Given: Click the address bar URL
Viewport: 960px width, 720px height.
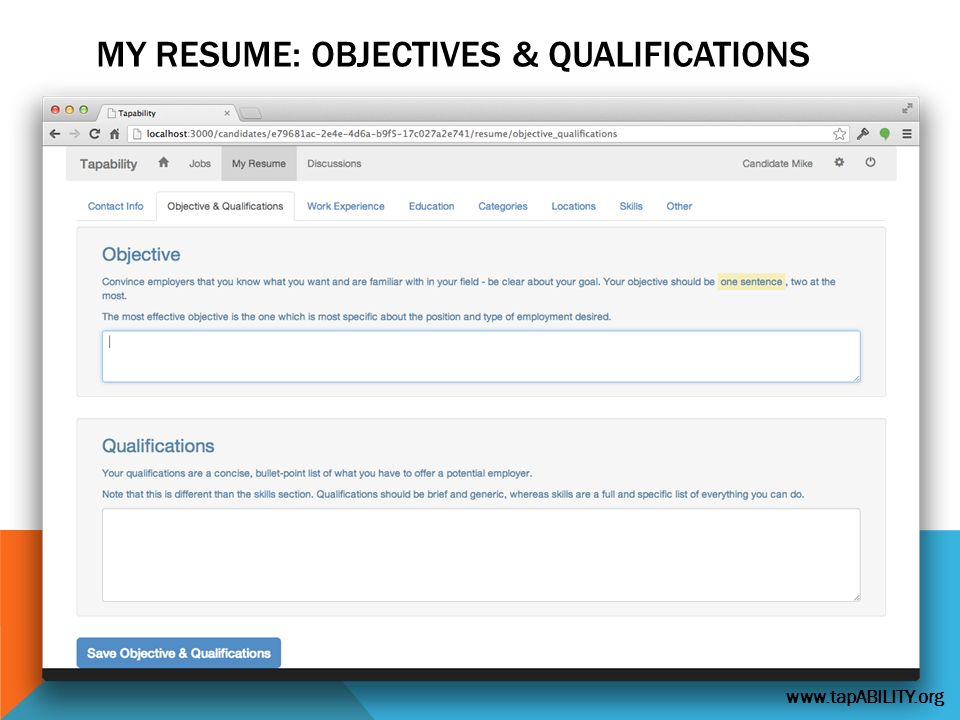Looking at the screenshot, I should (x=381, y=133).
